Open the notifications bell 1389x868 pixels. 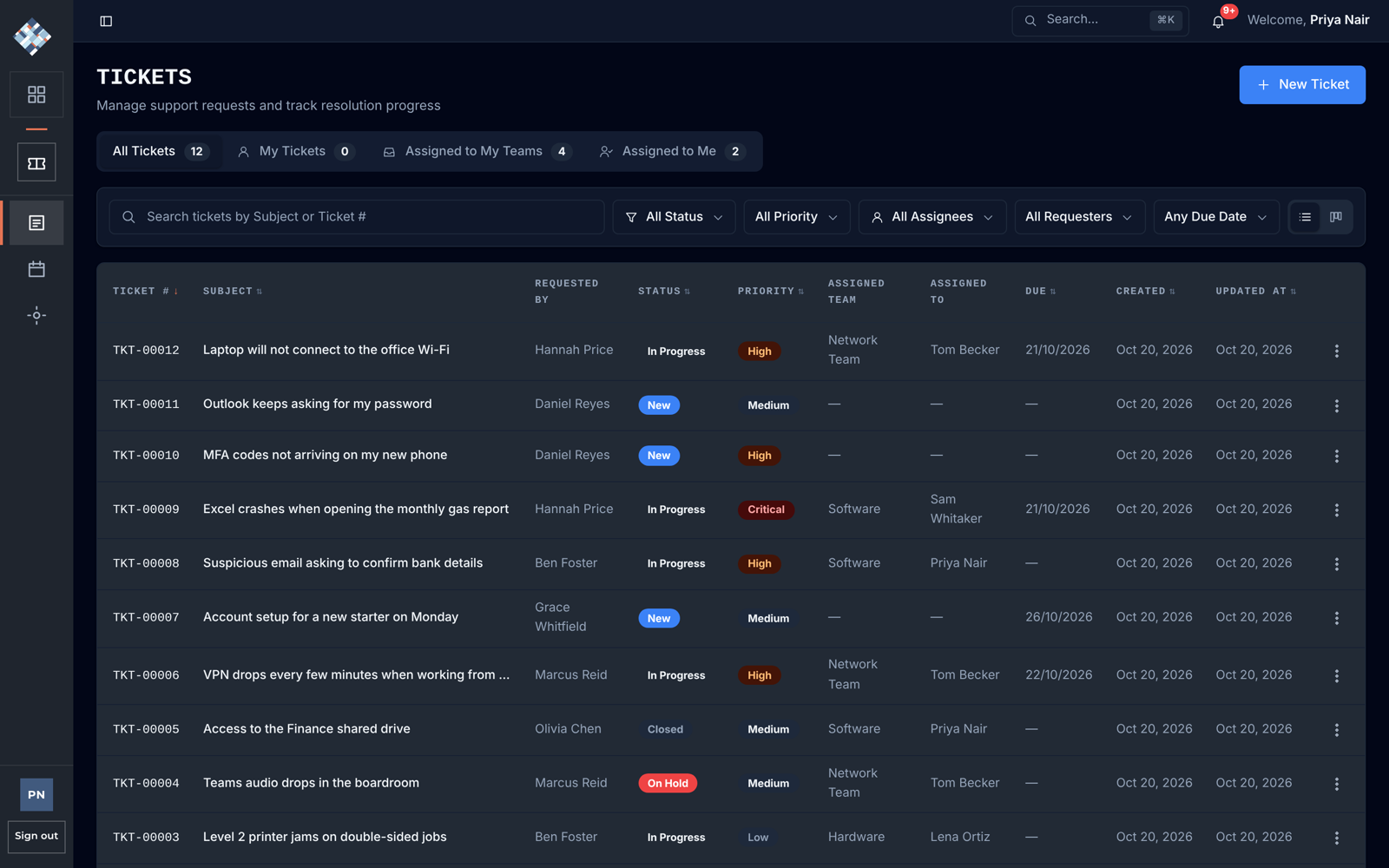(x=1218, y=21)
